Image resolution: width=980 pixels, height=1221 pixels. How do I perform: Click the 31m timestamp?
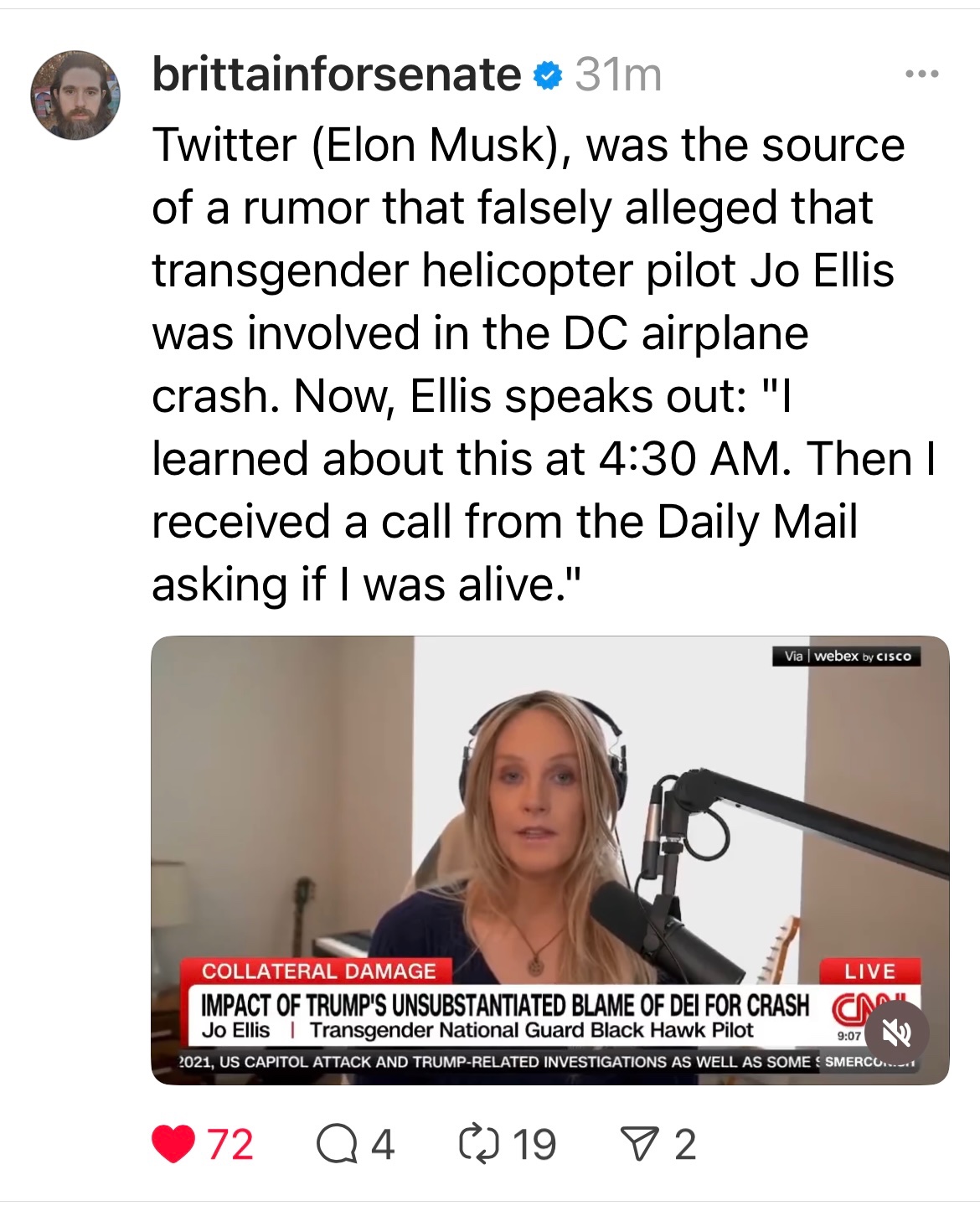[x=618, y=76]
